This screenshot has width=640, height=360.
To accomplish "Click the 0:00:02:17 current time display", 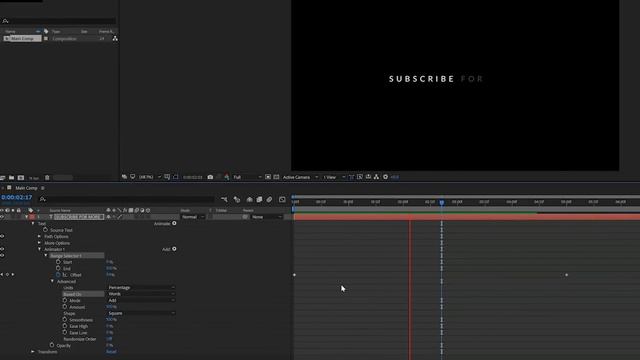I will (16, 198).
